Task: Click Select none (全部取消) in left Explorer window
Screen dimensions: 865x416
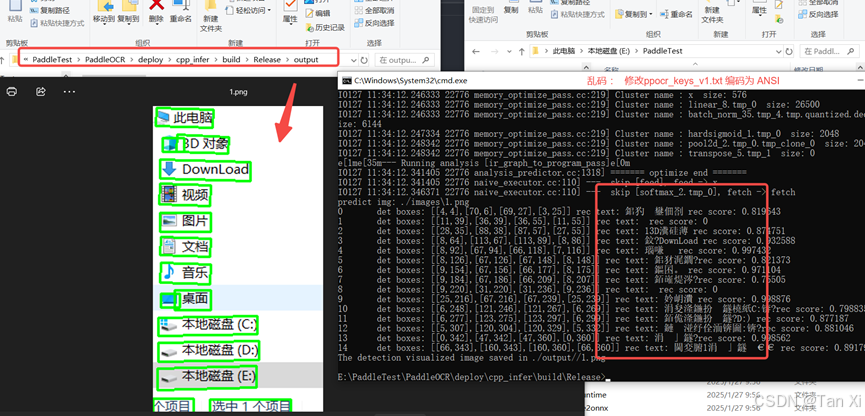Action: (375, 10)
